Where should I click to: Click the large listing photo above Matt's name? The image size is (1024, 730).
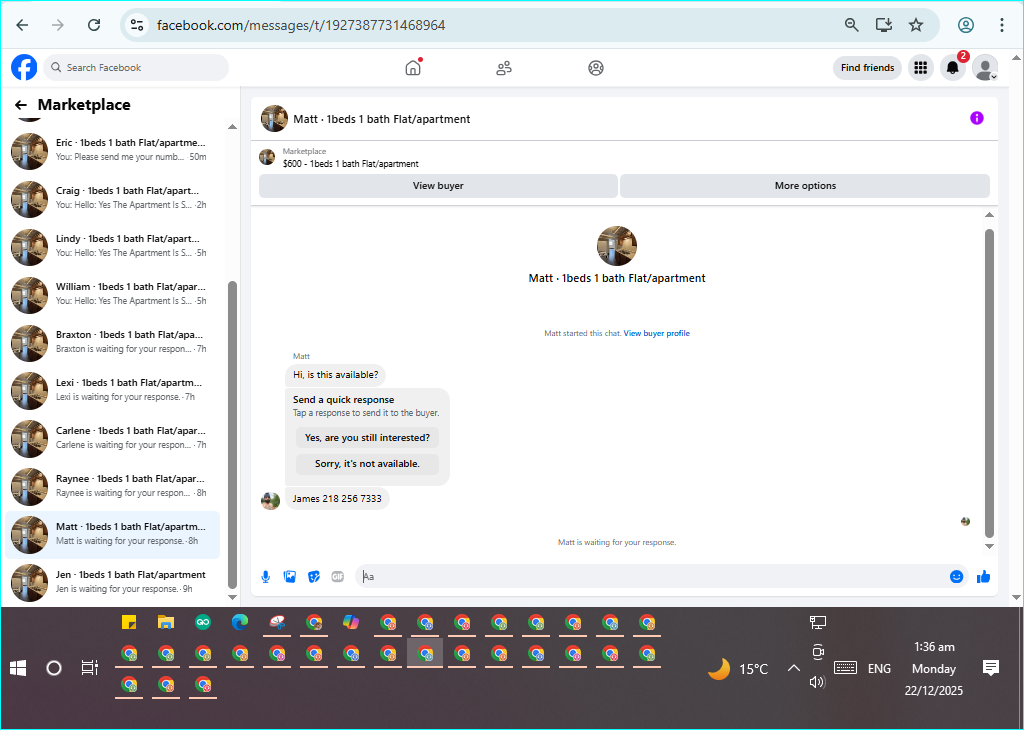(x=616, y=246)
